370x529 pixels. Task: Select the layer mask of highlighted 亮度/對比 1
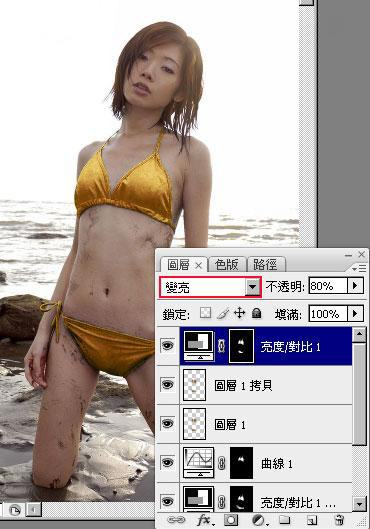(x=241, y=346)
